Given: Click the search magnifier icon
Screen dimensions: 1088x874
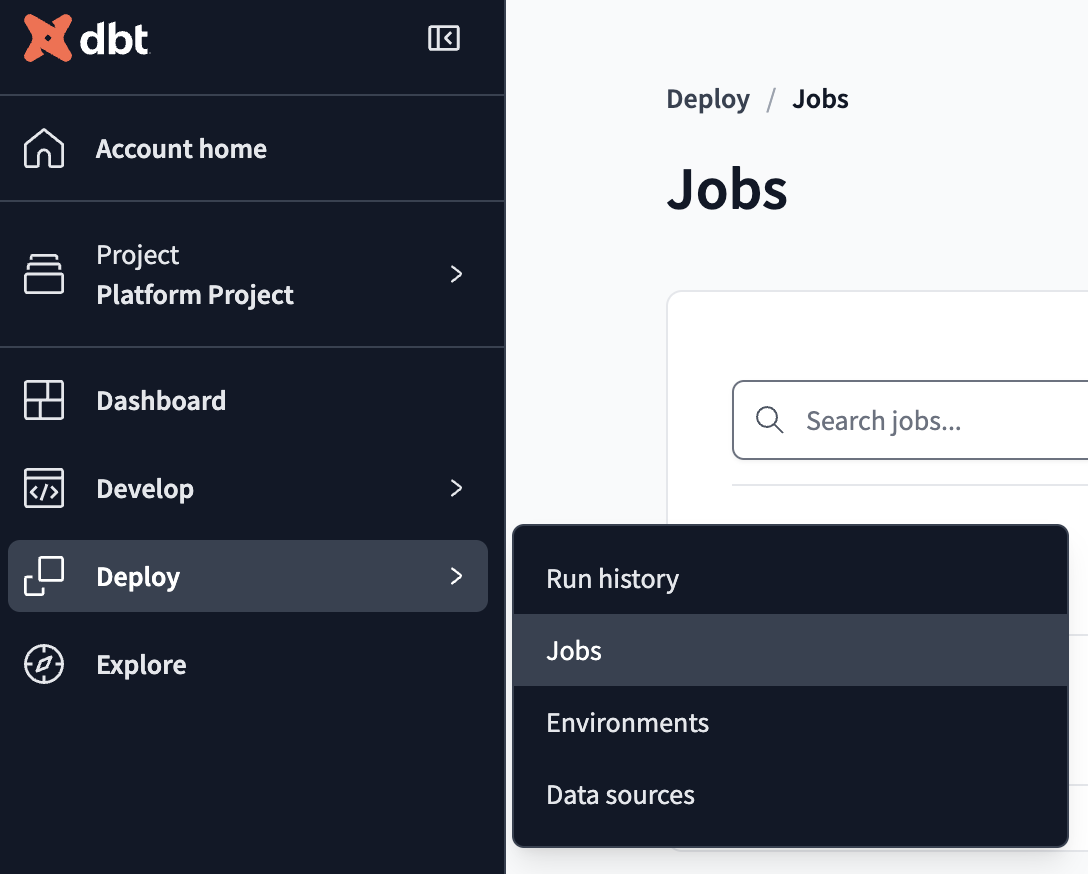Looking at the screenshot, I should coord(769,420).
